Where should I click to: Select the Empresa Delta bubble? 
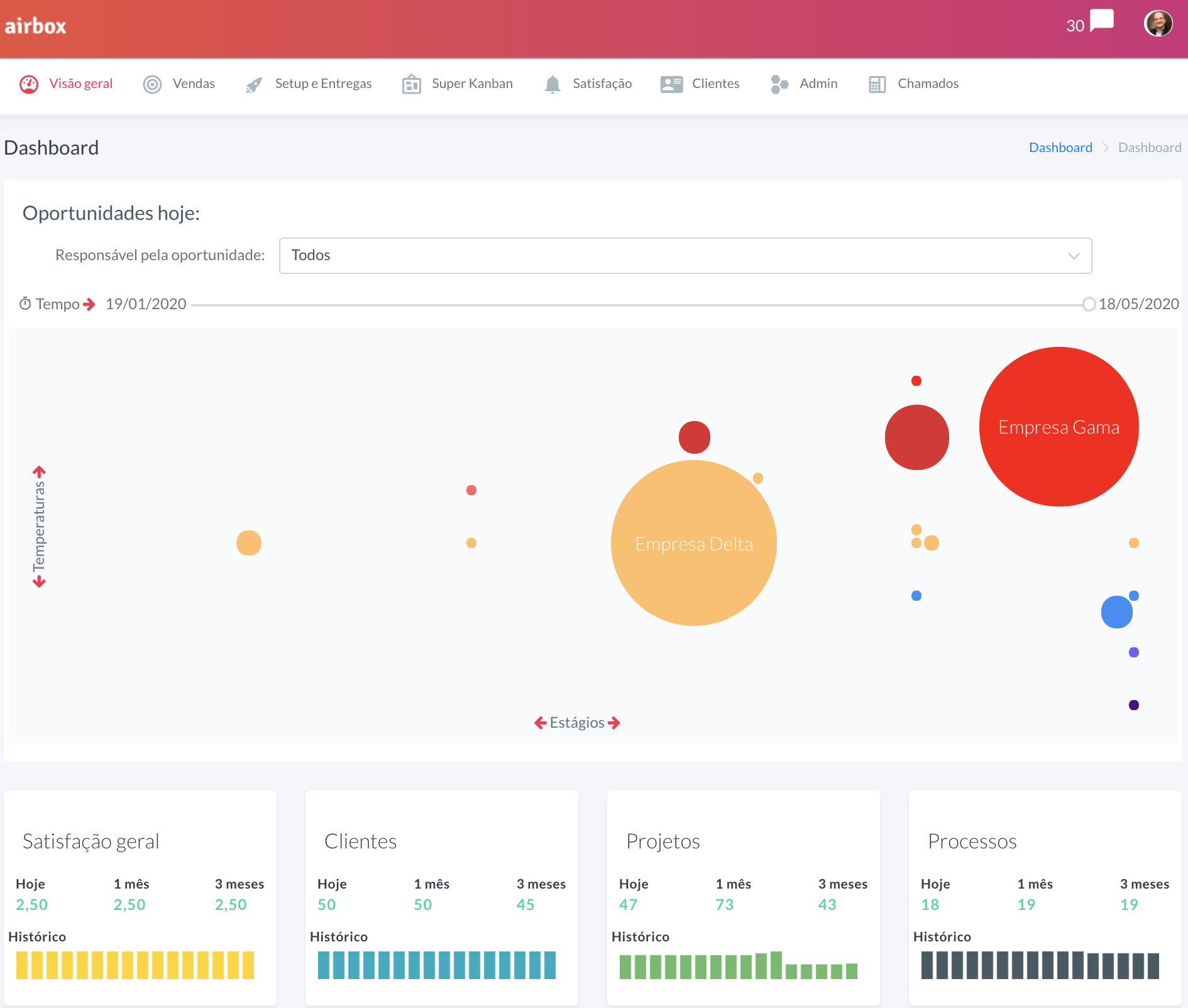(x=694, y=544)
